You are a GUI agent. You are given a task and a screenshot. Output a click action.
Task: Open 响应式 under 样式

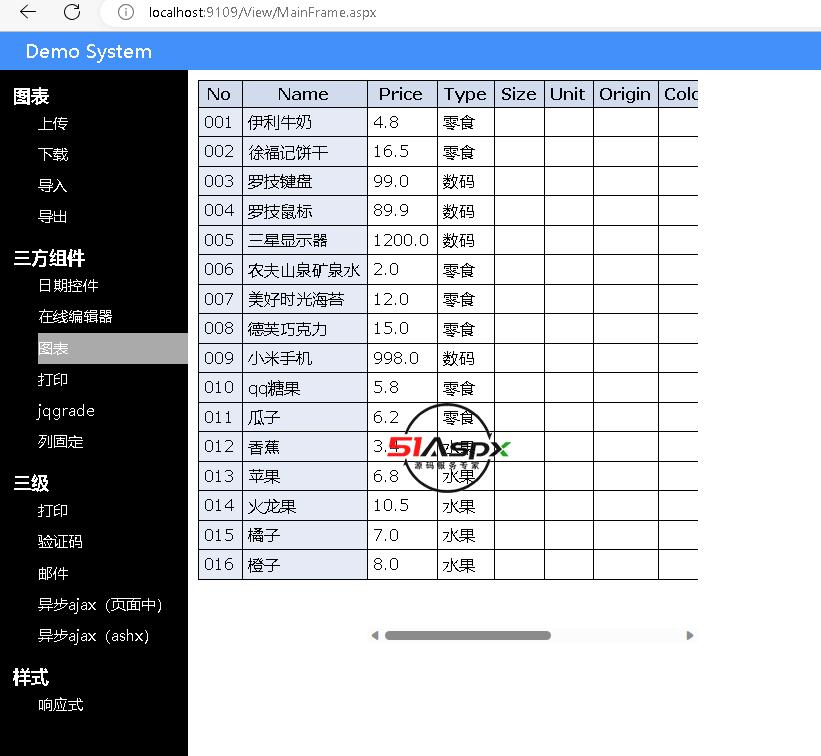[x=60, y=705]
